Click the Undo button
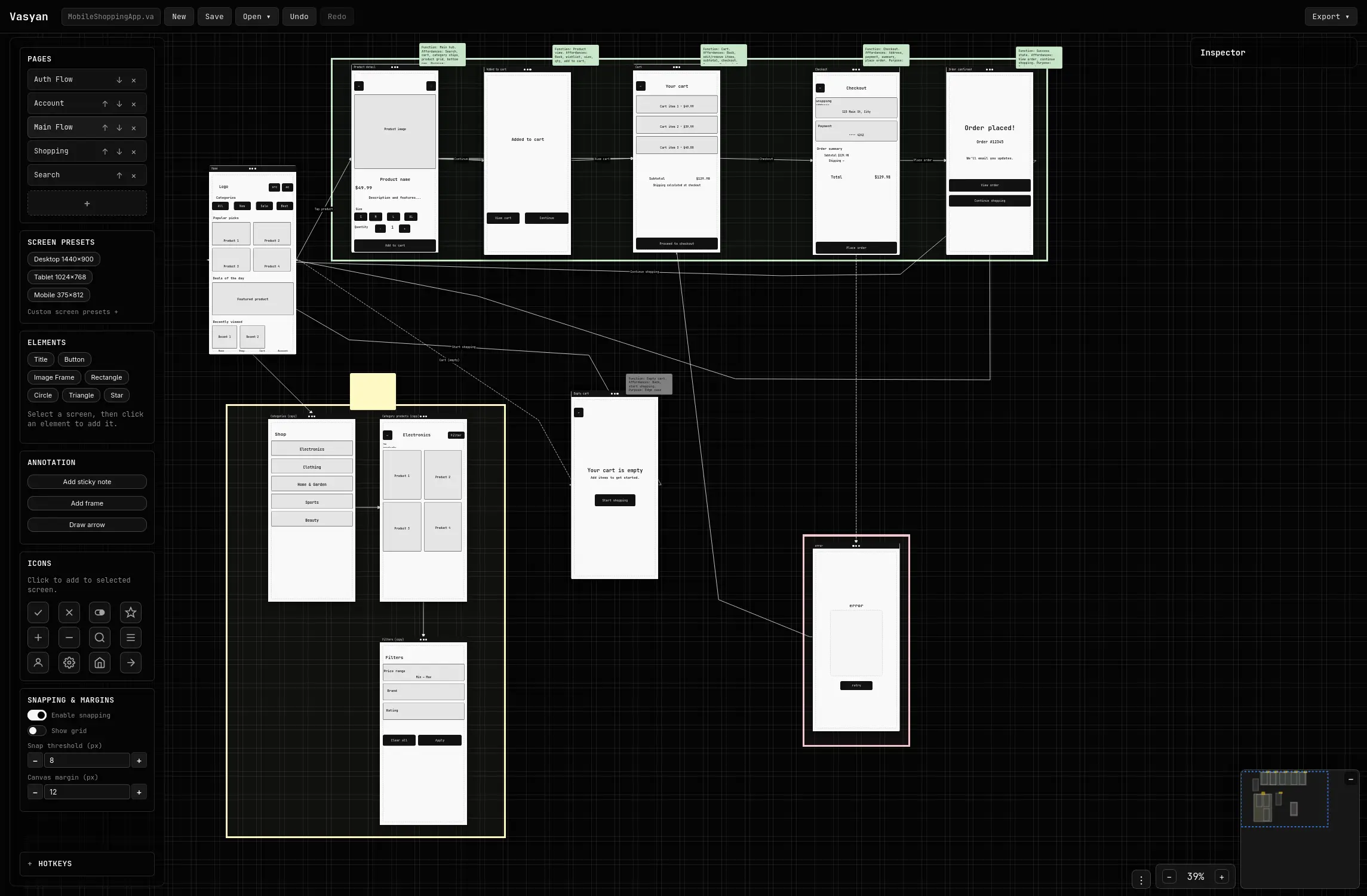Screen dimensions: 1367x896 click(x=299, y=16)
